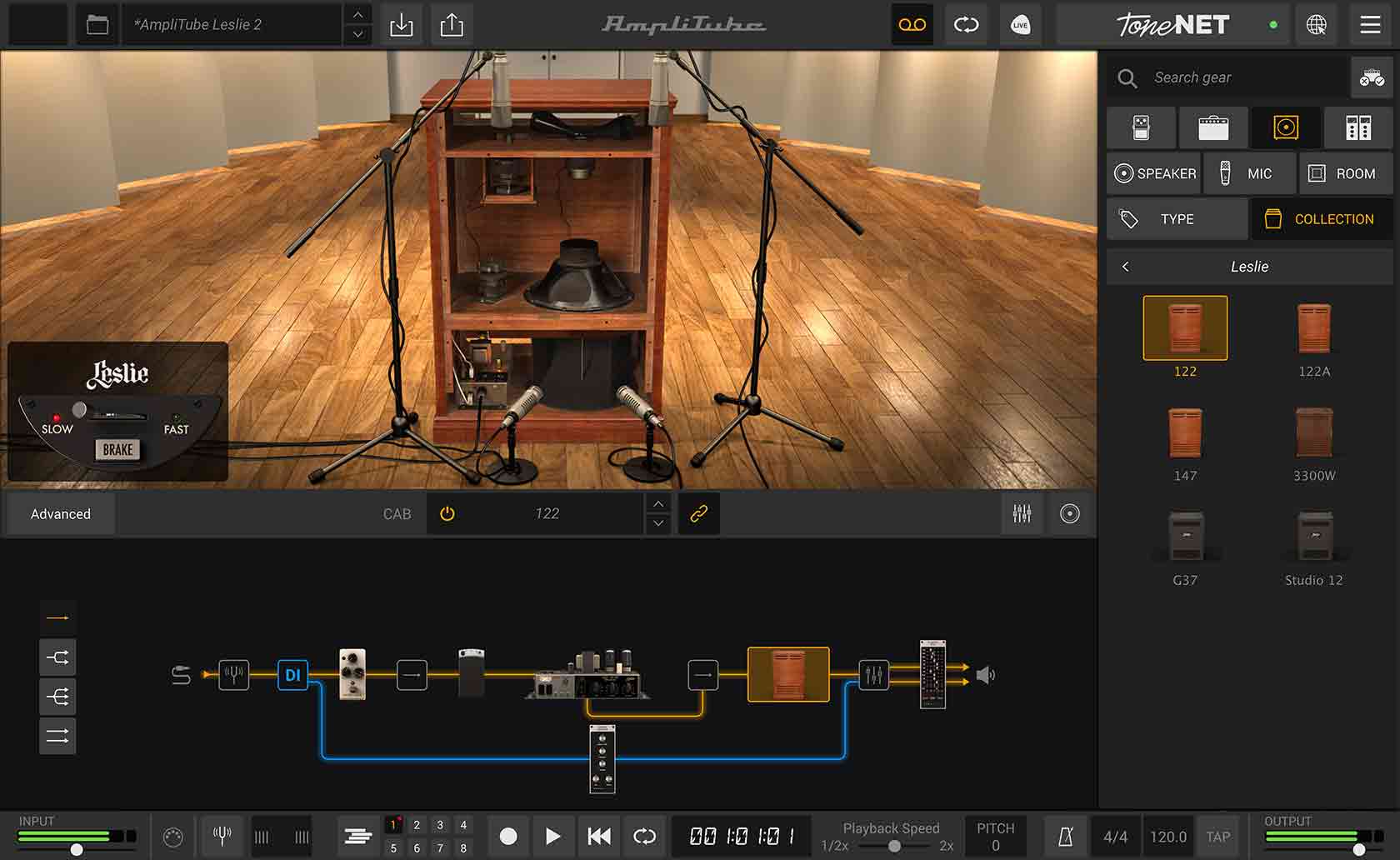Select the 3300W cabinet thumbnail
The width and height of the screenshot is (1400, 860).
click(1314, 432)
